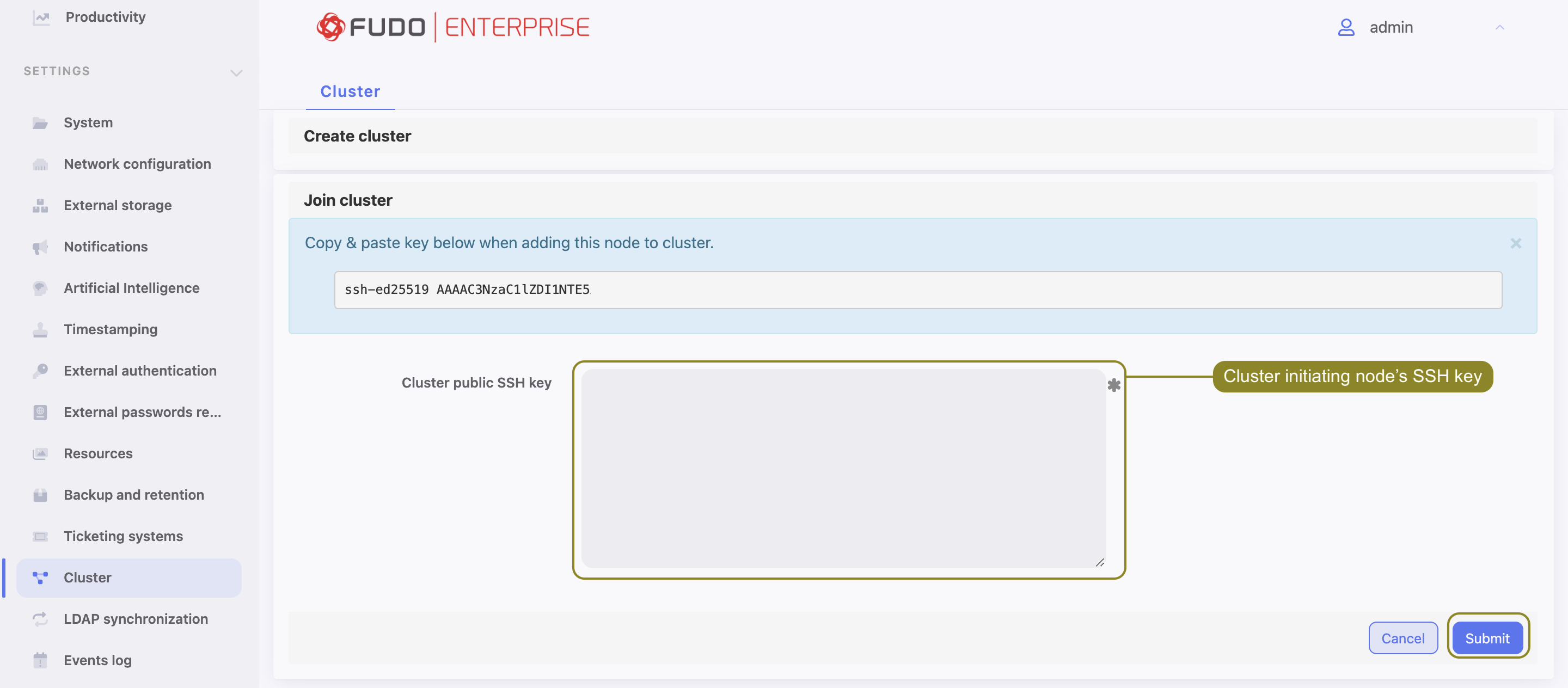This screenshot has width=1568, height=688.
Task: Open the Timestamping stamp icon
Action: tap(40, 330)
